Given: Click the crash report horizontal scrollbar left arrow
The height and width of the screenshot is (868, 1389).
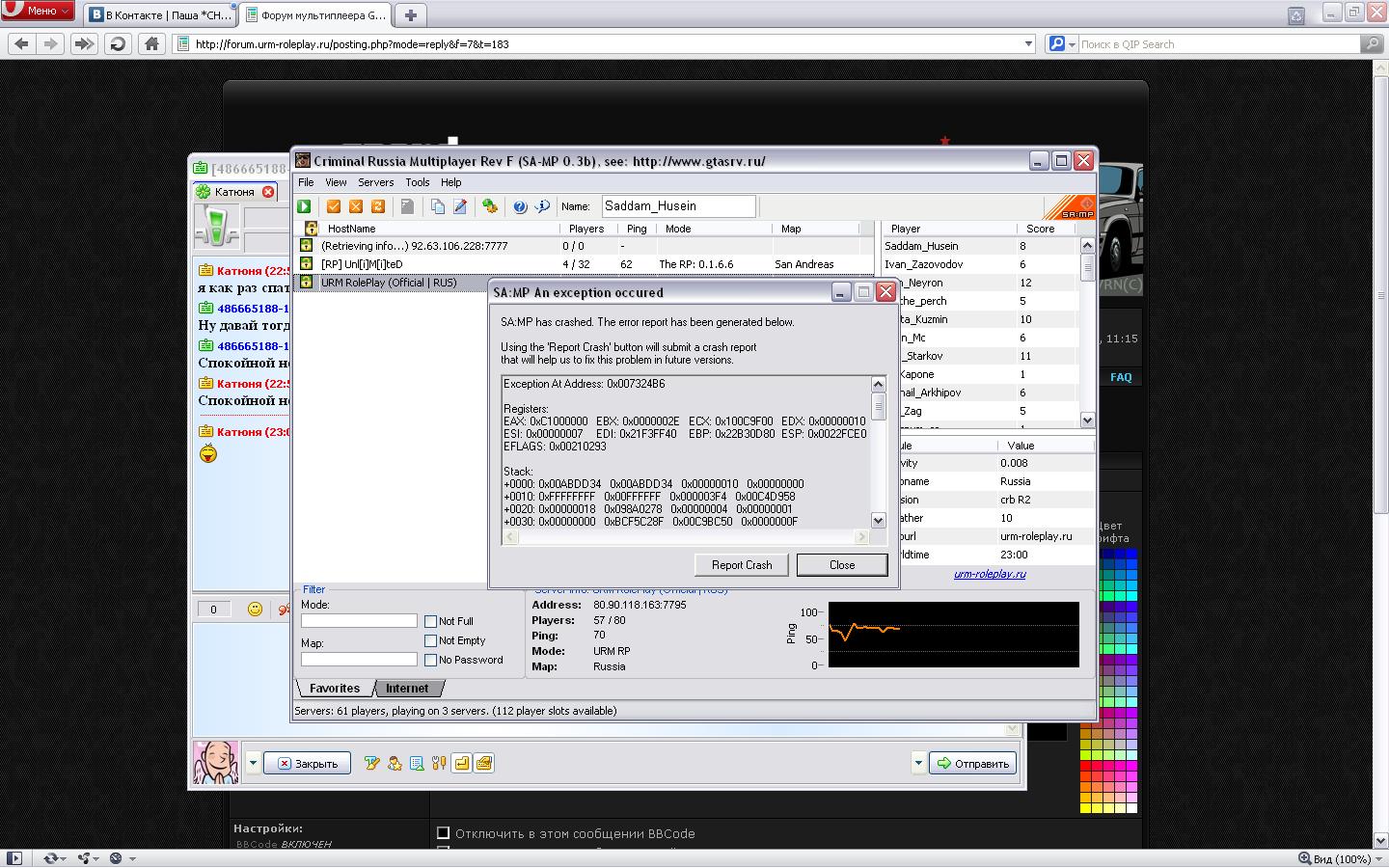Looking at the screenshot, I should (511, 536).
